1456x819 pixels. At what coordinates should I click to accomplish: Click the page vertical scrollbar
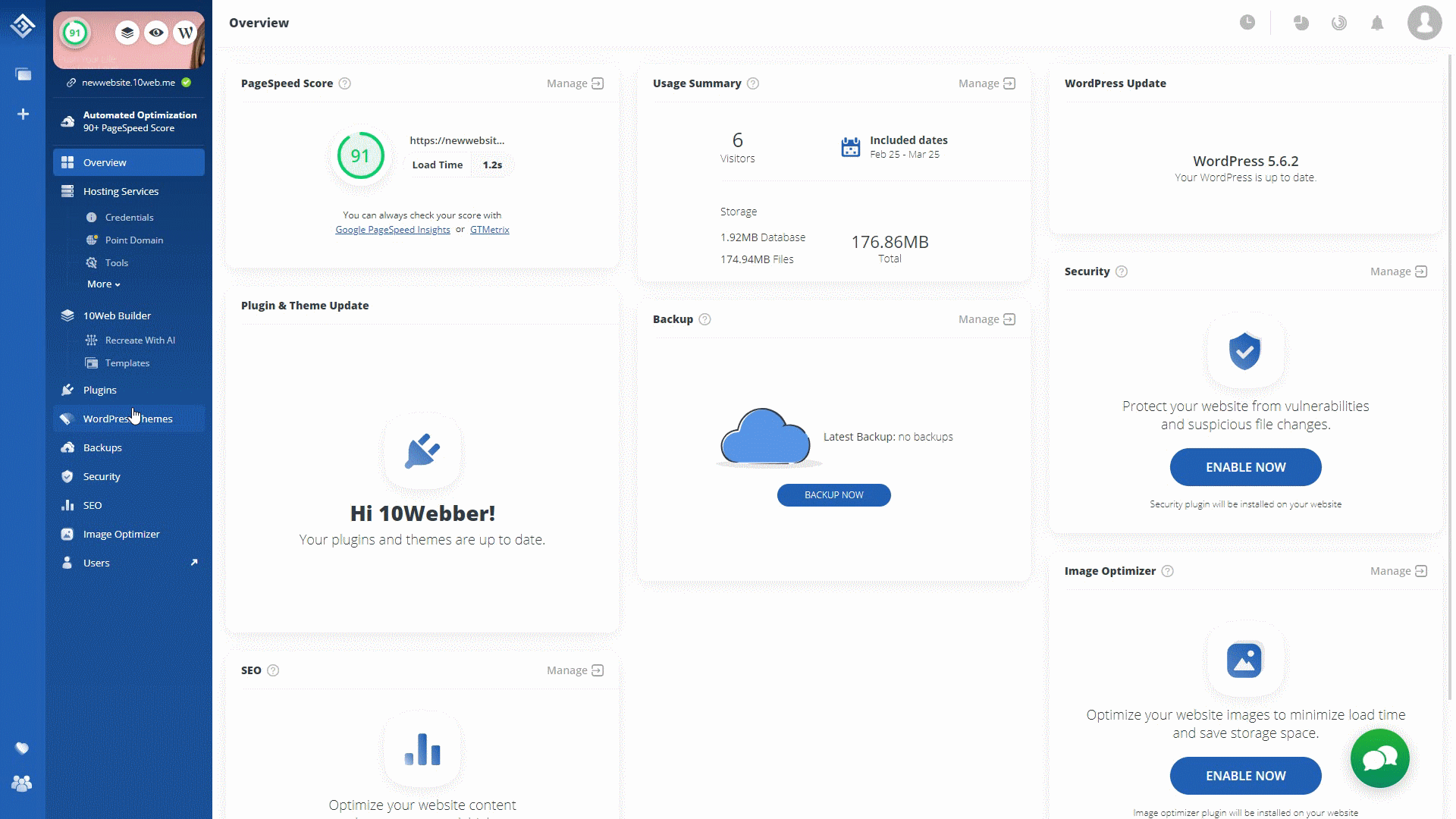pyautogui.click(x=1451, y=375)
